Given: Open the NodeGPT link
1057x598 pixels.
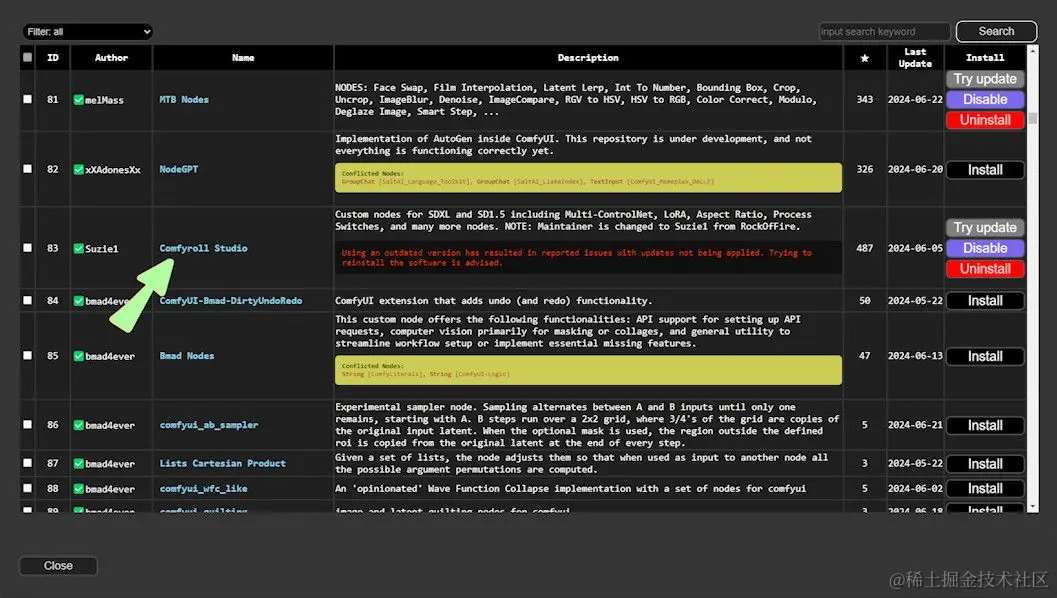Looking at the screenshot, I should 179,169.
